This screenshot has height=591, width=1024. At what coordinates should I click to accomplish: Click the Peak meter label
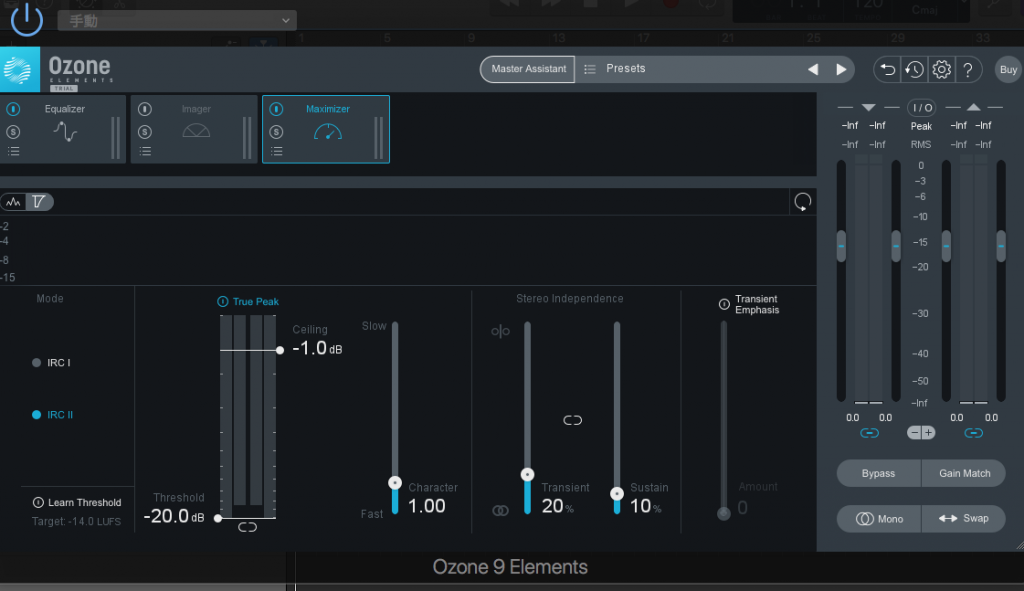tap(921, 127)
